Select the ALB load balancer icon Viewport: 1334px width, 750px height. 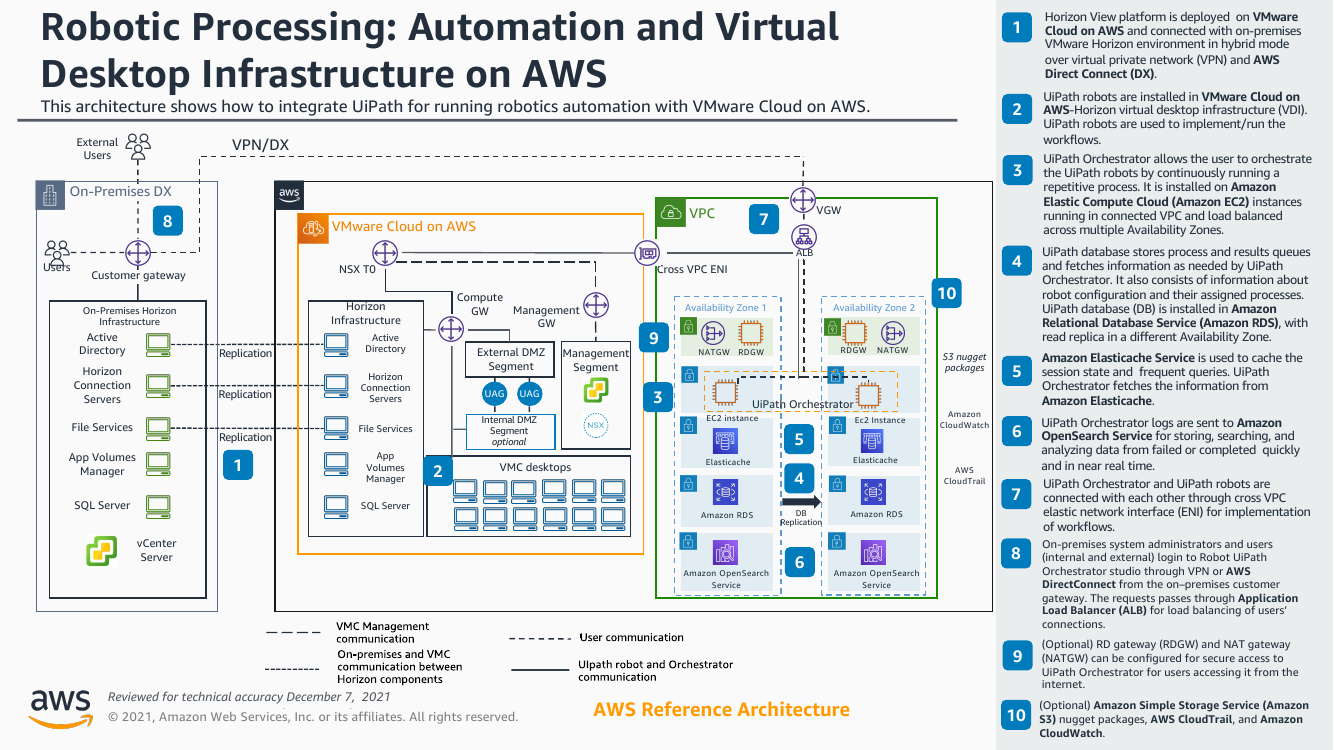point(803,236)
